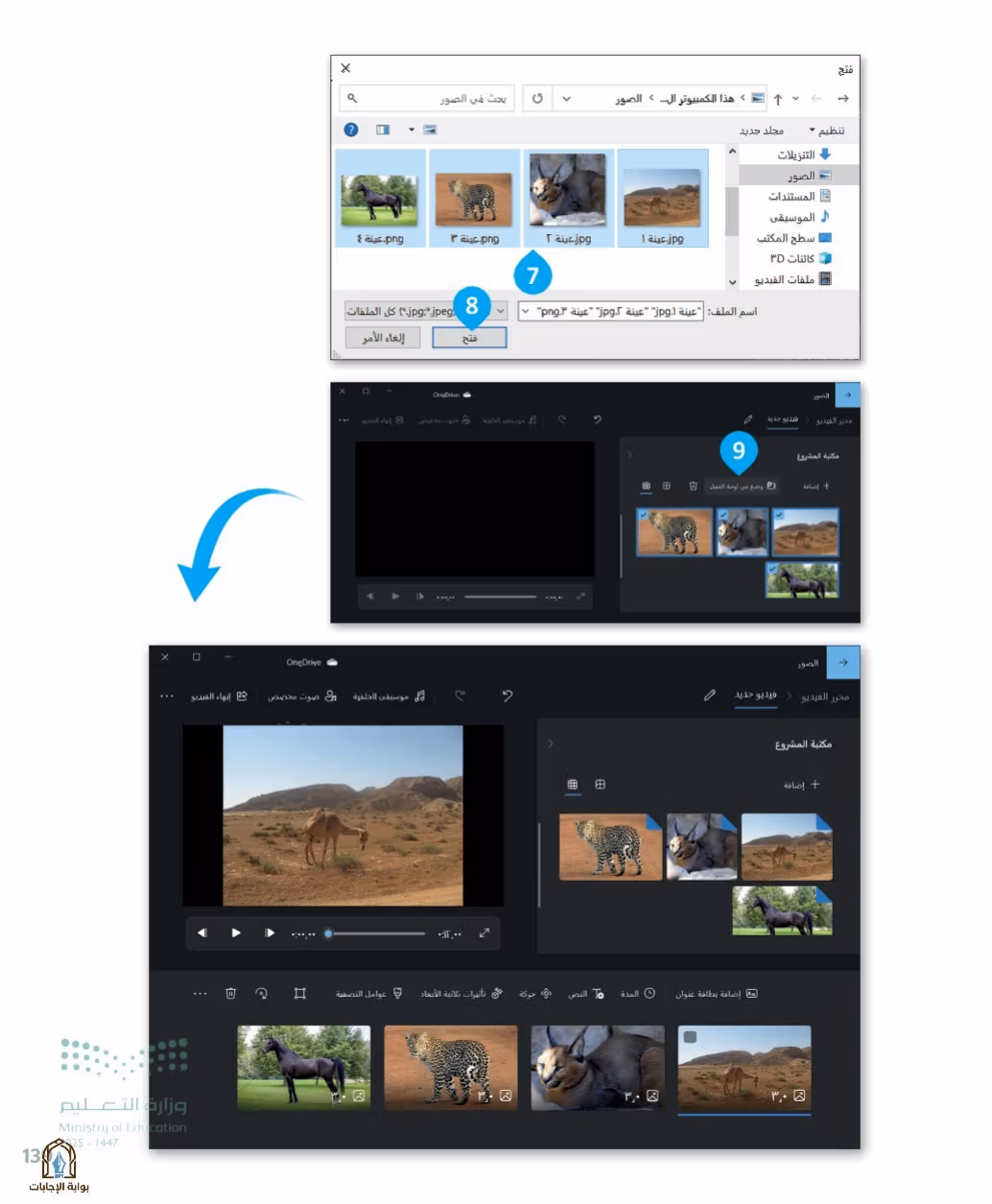Screen dimensions: 992x1204
Task: Toggle the checked caracal thumbnail in middle window
Action: click(743, 531)
